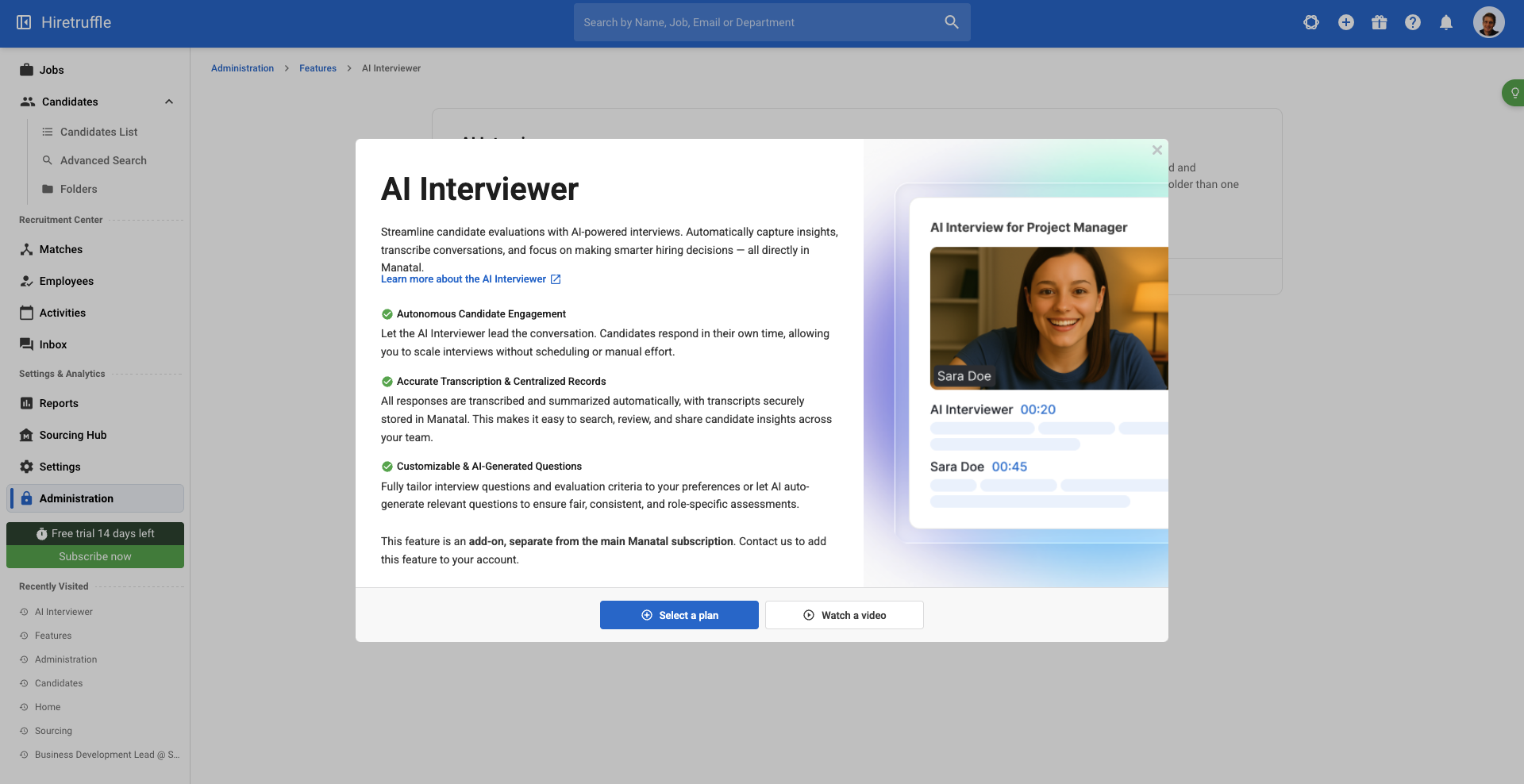Screen dimensions: 1524x784
Task: Click Watch a video button
Action: pos(845,615)
